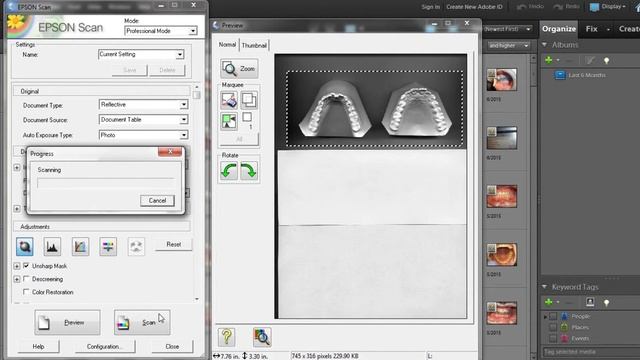Open the Tone Correction icon
This screenshot has width=640, height=360.
pyautogui.click(x=80, y=246)
